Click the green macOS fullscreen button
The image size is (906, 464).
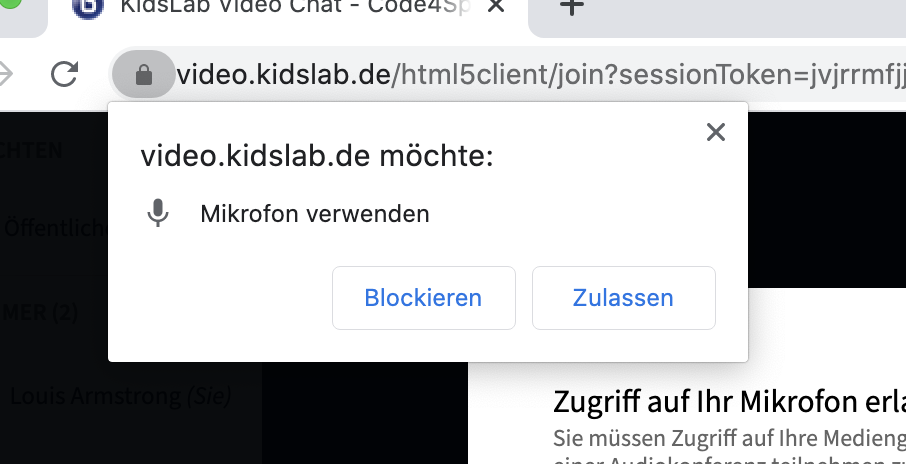tap(8, 6)
